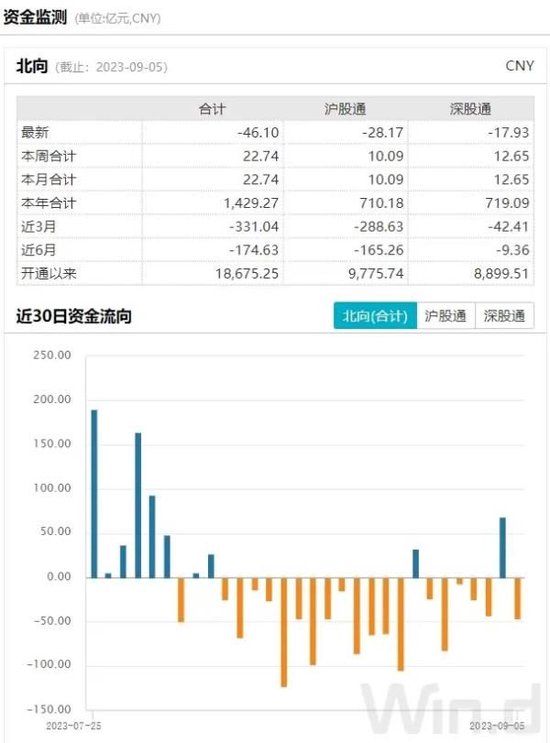Click the -150.00 y-axis label
The image size is (550, 743).
pyautogui.click(x=49, y=709)
